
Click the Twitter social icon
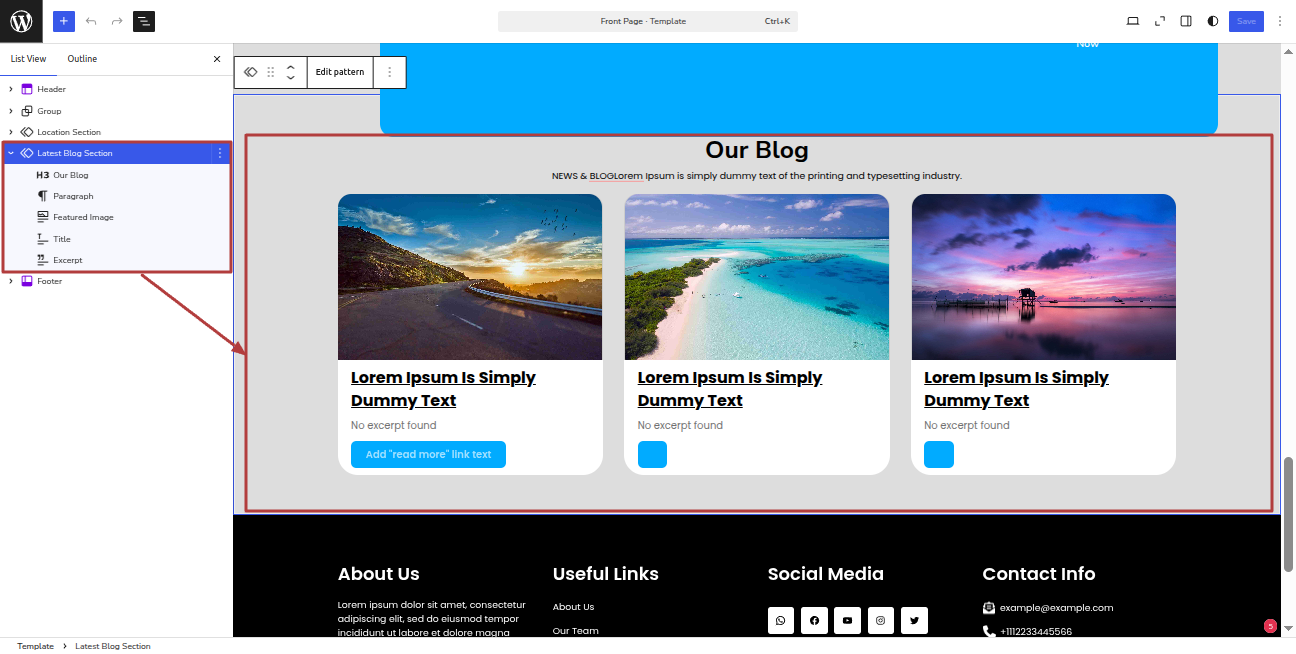pos(914,621)
